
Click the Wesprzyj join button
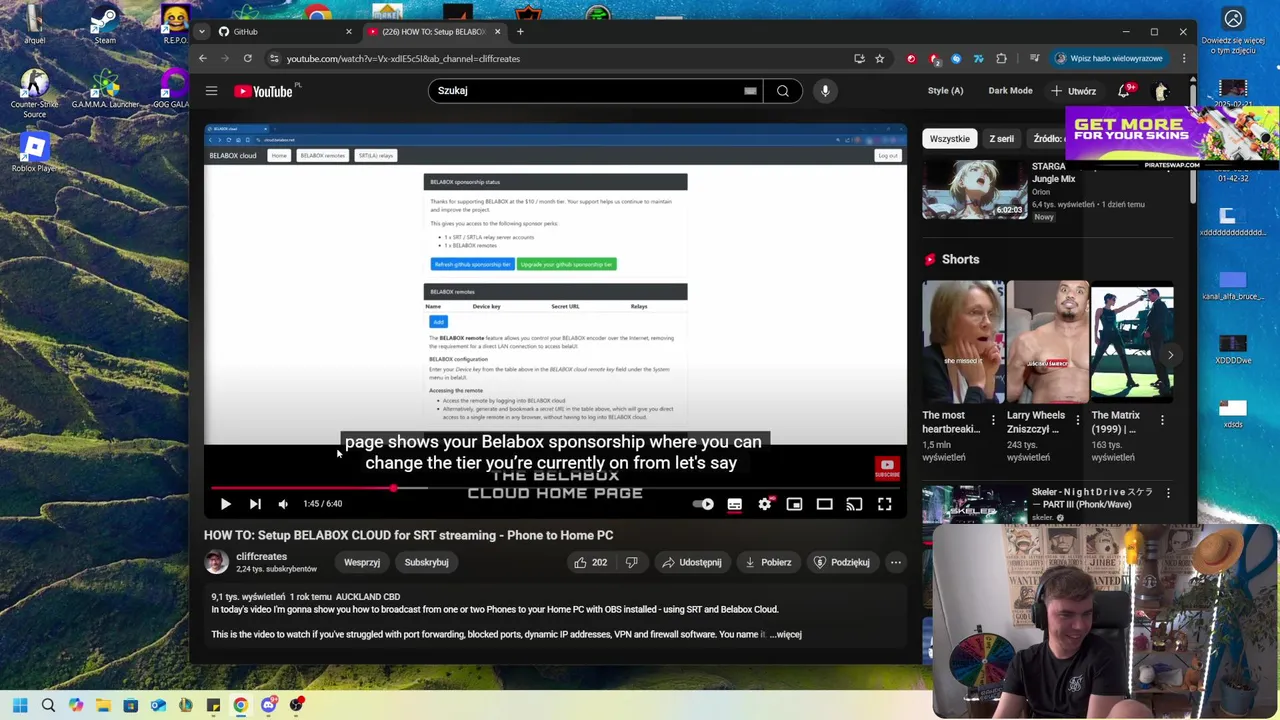362,562
